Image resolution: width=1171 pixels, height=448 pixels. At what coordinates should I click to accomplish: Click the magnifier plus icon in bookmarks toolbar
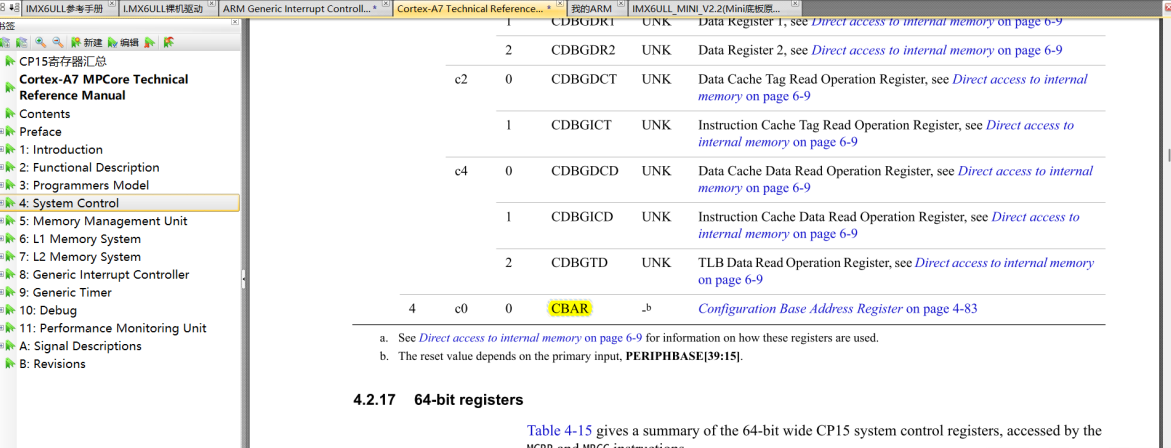click(40, 43)
